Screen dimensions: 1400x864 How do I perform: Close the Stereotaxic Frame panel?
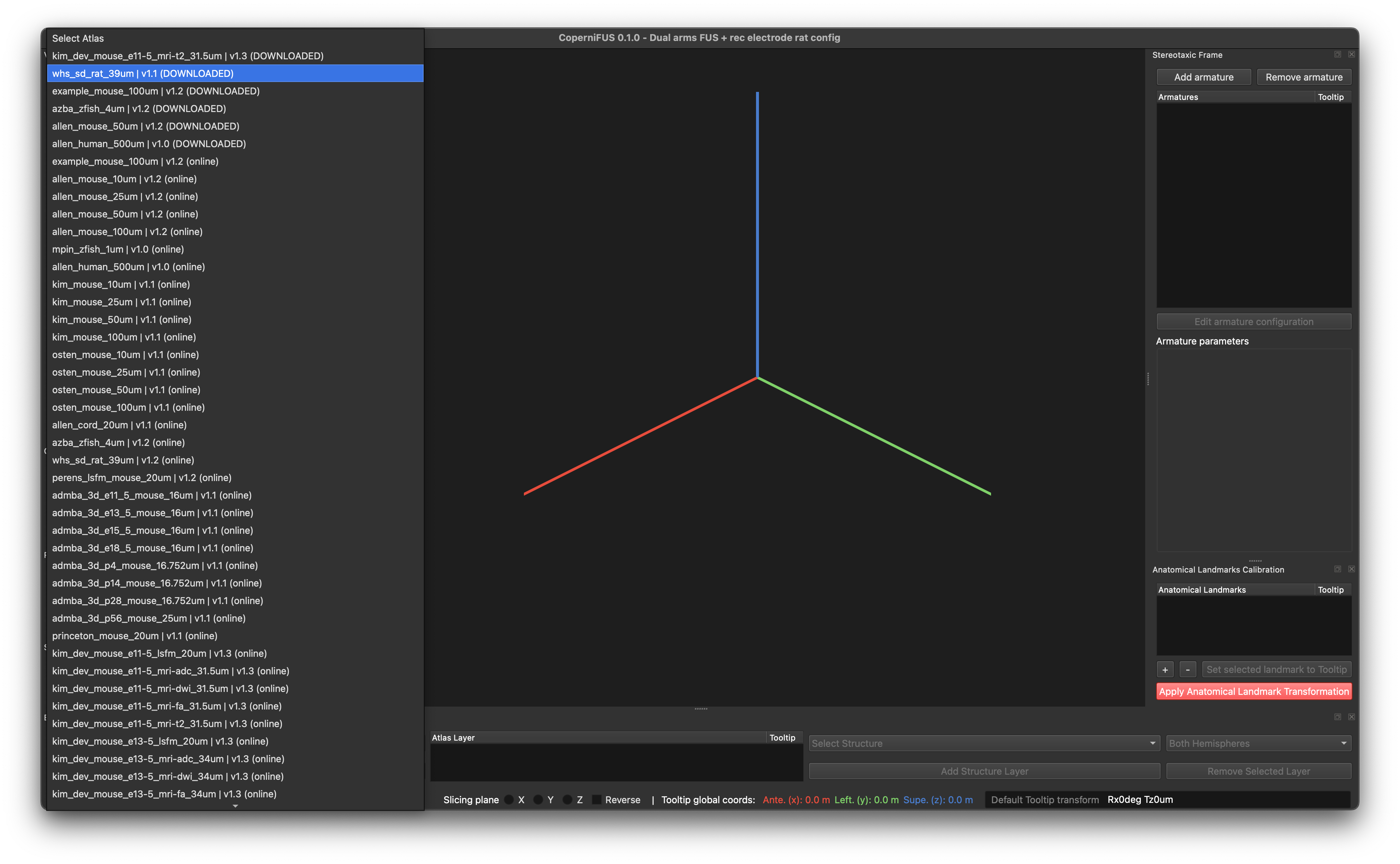tap(1351, 55)
